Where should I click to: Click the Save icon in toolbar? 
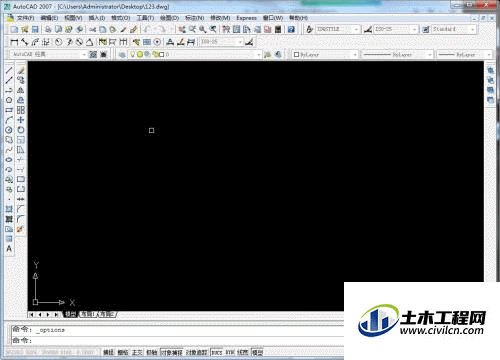point(35,29)
